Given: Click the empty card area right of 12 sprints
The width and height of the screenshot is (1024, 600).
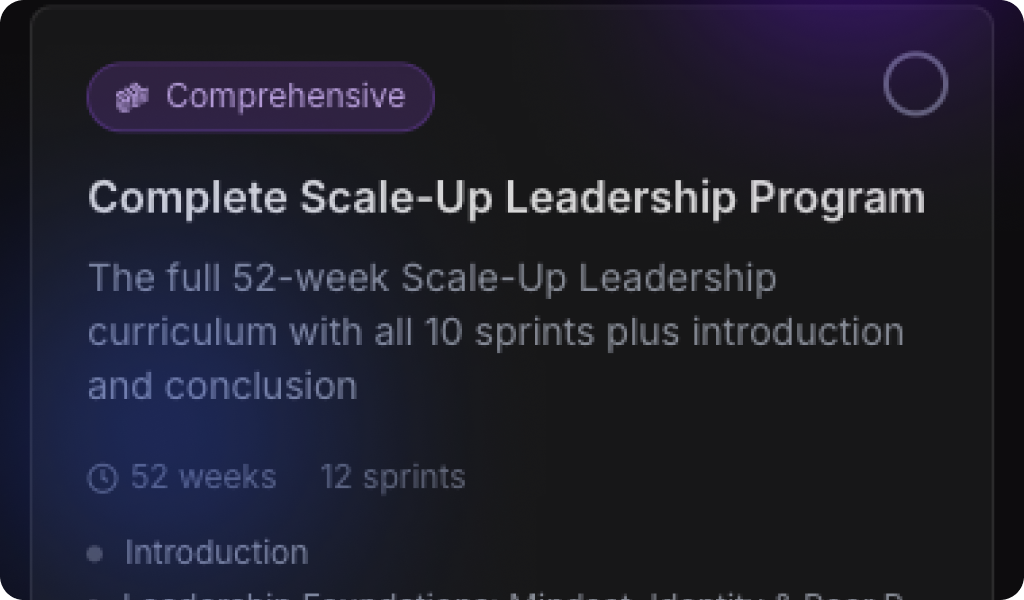Looking at the screenshot, I should pyautogui.click(x=700, y=477).
